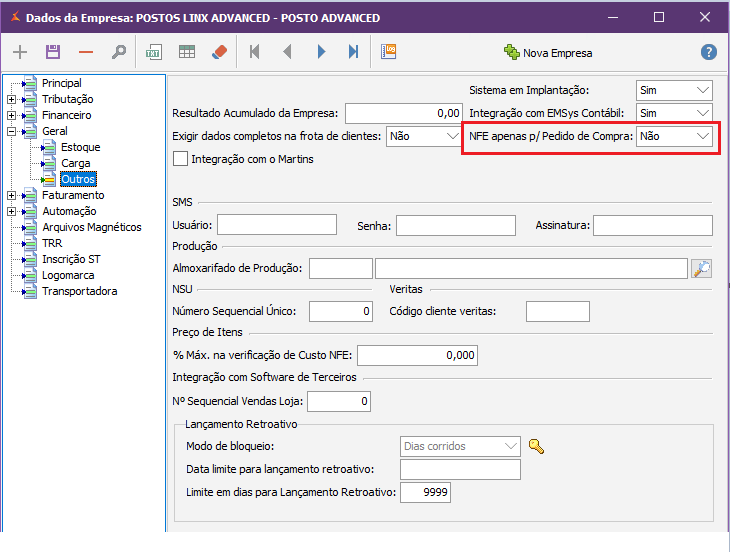This screenshot has width=730, height=552.
Task: Open help with the question mark icon
Action: (709, 52)
